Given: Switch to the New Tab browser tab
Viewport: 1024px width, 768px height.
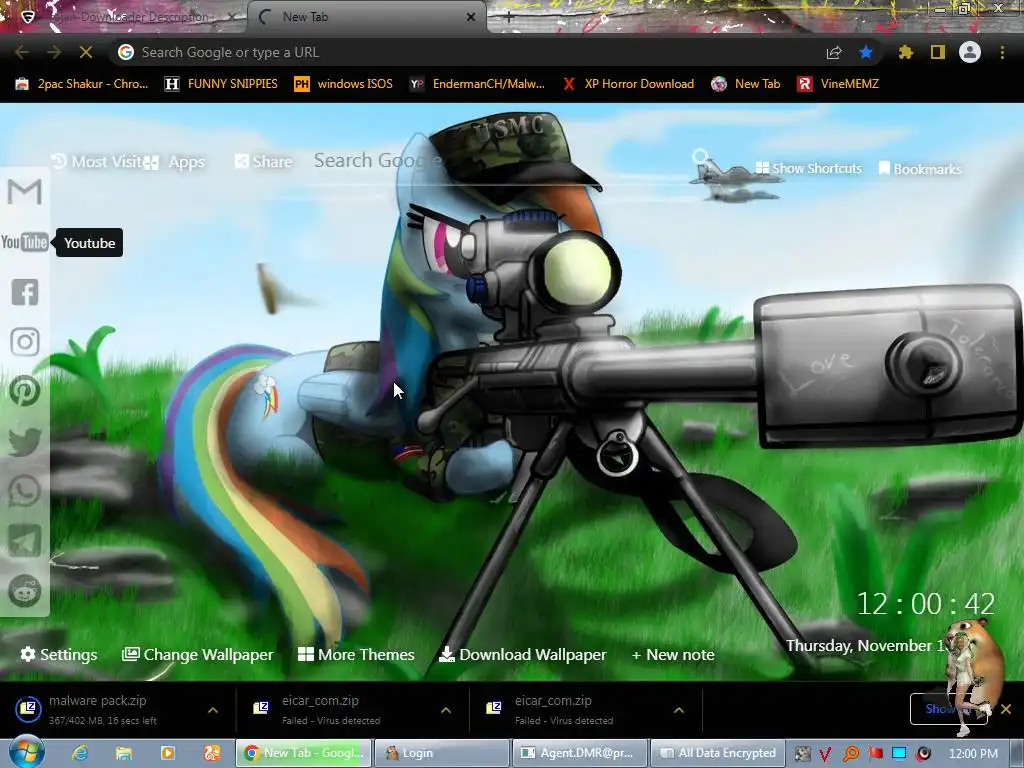Looking at the screenshot, I should coord(366,17).
